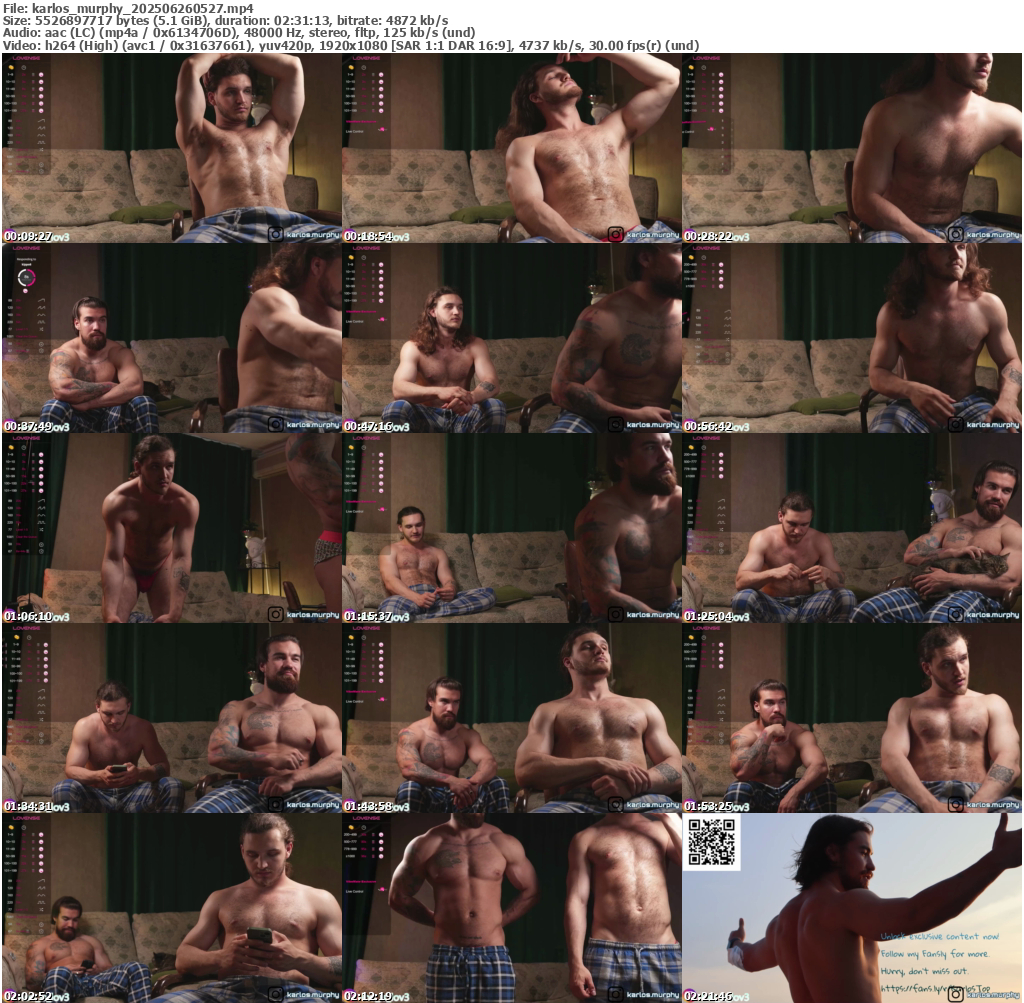This screenshot has width=1024, height=1003.
Task: Click the Instagram icon in the 00:18:54 frame
Action: (615, 235)
